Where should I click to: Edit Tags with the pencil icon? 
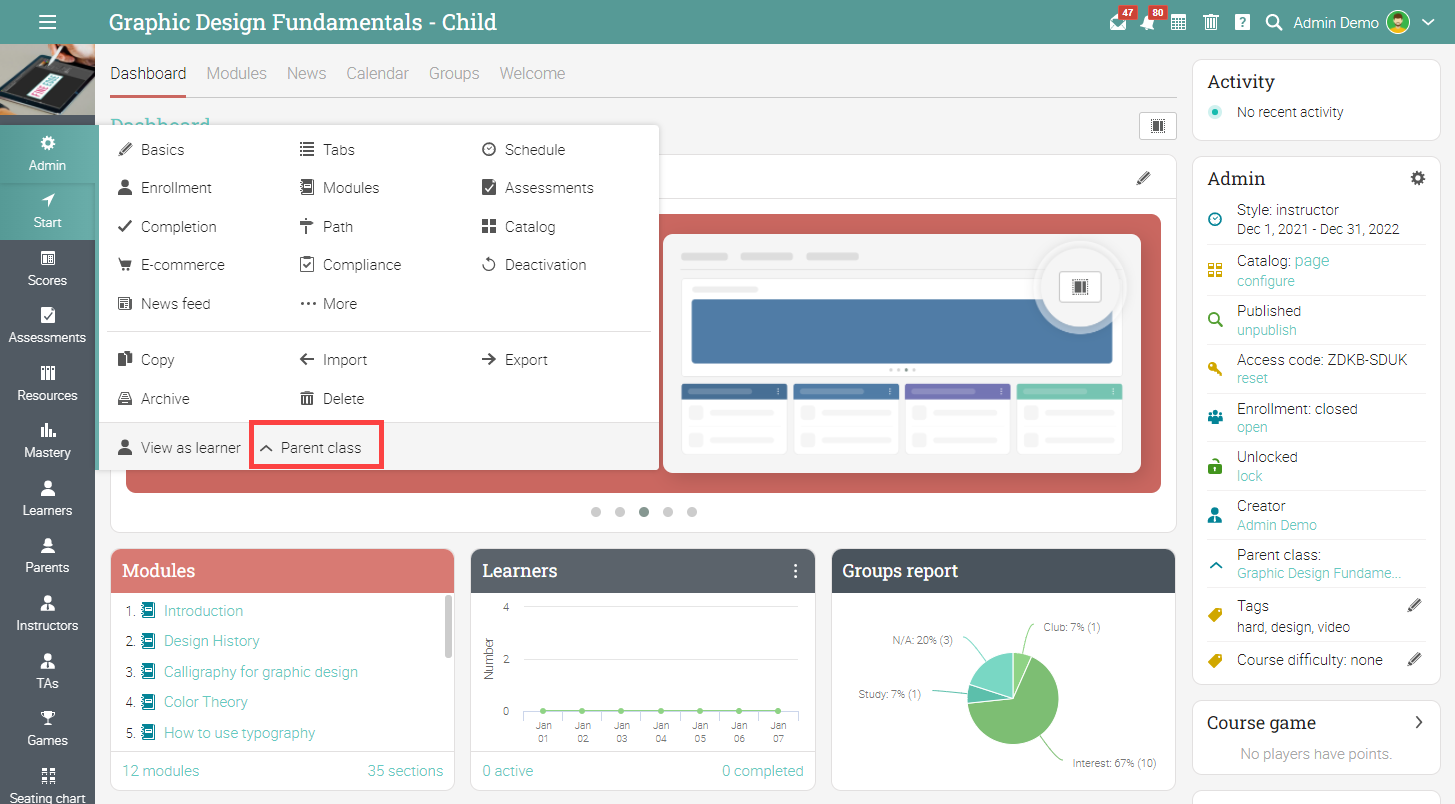coord(1414,605)
